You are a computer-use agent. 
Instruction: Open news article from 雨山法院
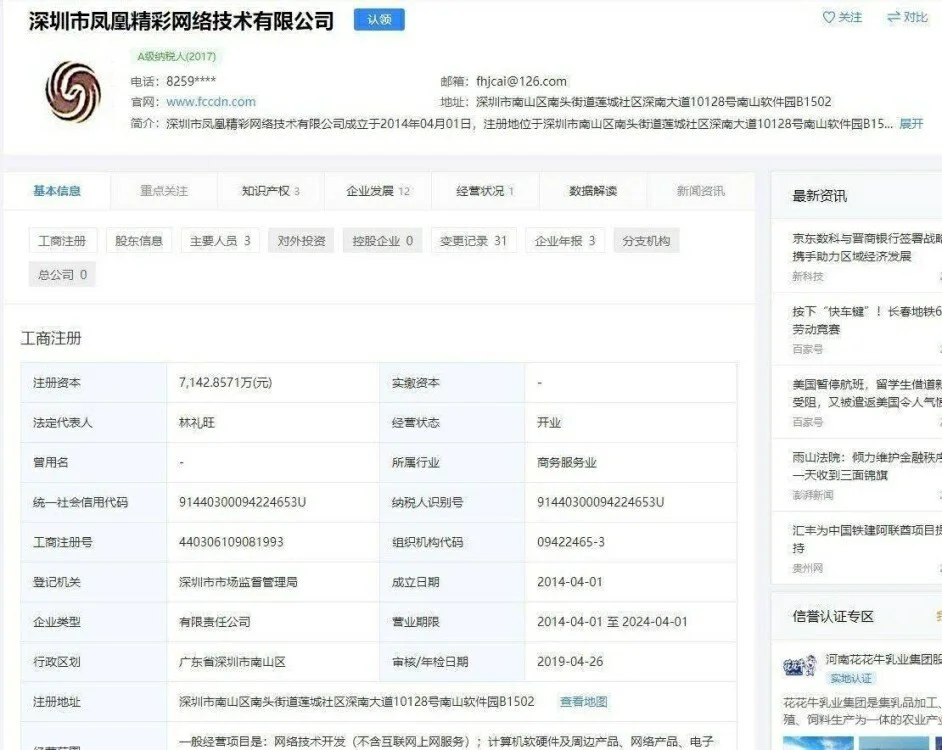tap(866, 466)
